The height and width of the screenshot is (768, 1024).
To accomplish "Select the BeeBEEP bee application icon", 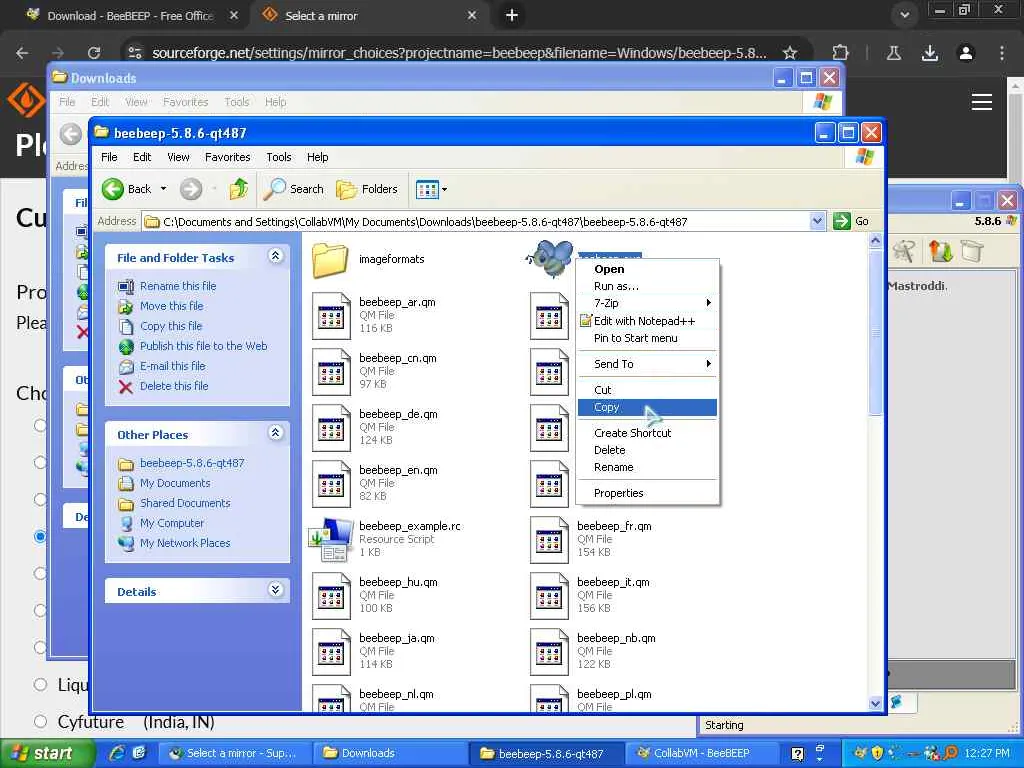I will 549,259.
